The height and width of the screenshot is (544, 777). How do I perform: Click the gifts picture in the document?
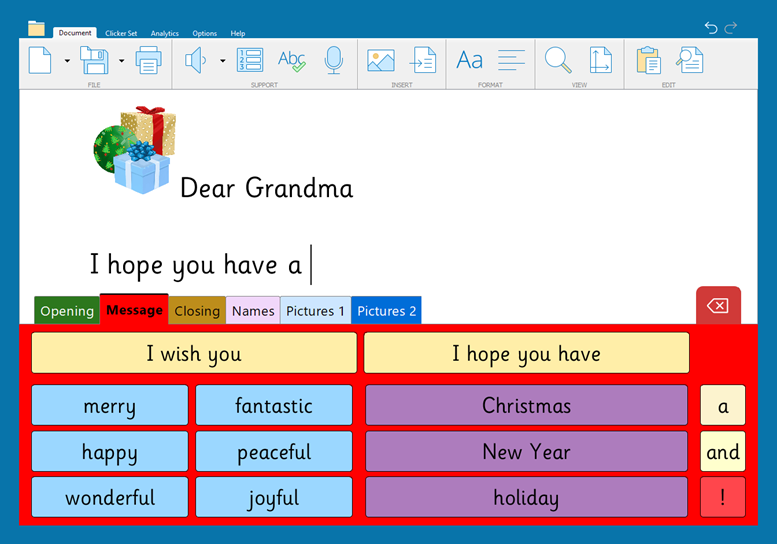[x=135, y=150]
